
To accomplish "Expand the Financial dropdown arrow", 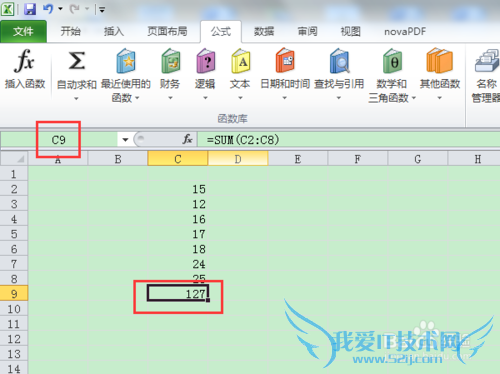I will click(x=170, y=98).
